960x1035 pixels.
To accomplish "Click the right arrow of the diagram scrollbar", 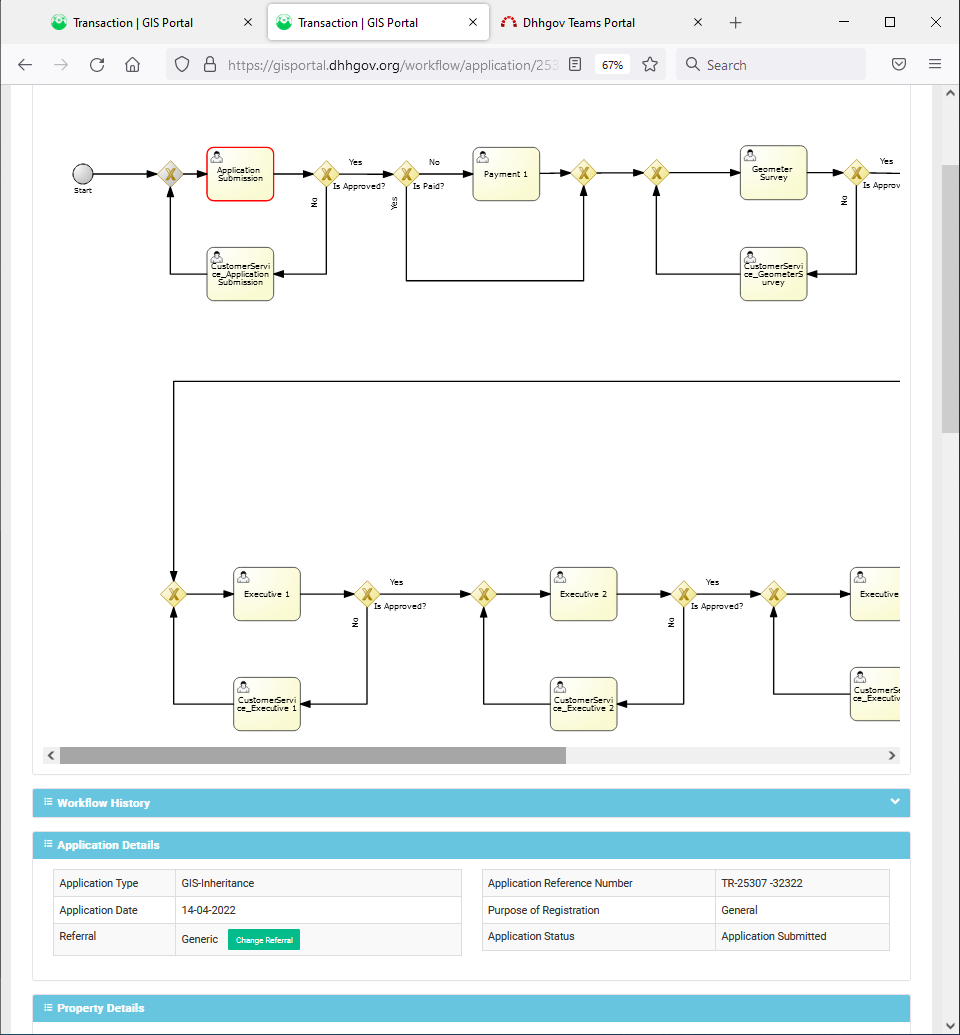I will pyautogui.click(x=892, y=755).
